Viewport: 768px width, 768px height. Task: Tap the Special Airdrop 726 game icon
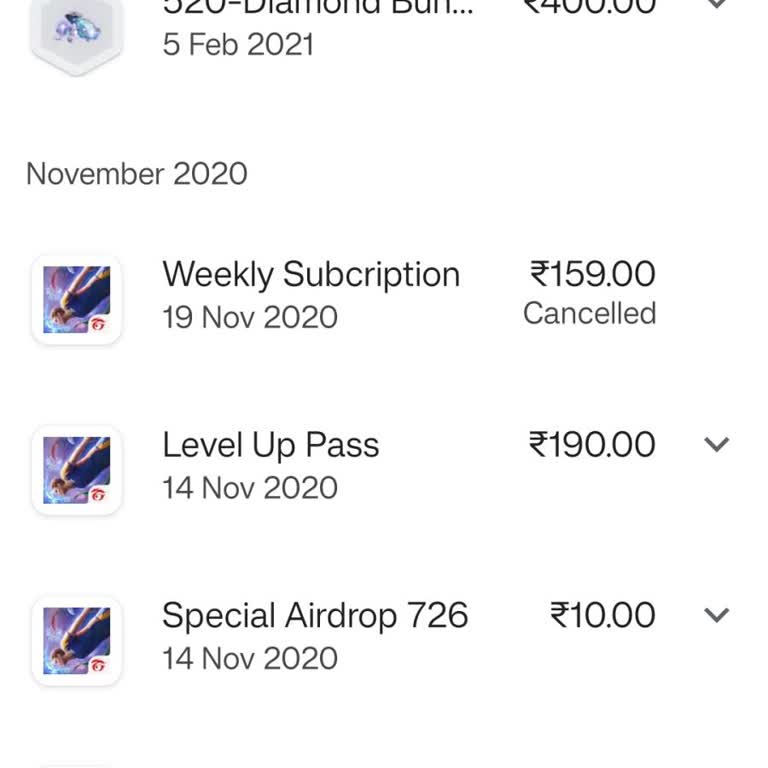point(76,641)
